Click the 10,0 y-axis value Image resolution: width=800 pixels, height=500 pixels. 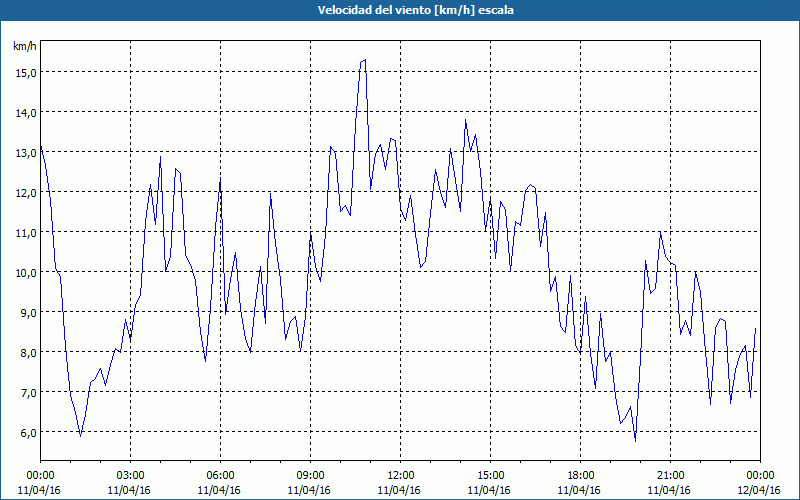pyautogui.click(x=26, y=273)
